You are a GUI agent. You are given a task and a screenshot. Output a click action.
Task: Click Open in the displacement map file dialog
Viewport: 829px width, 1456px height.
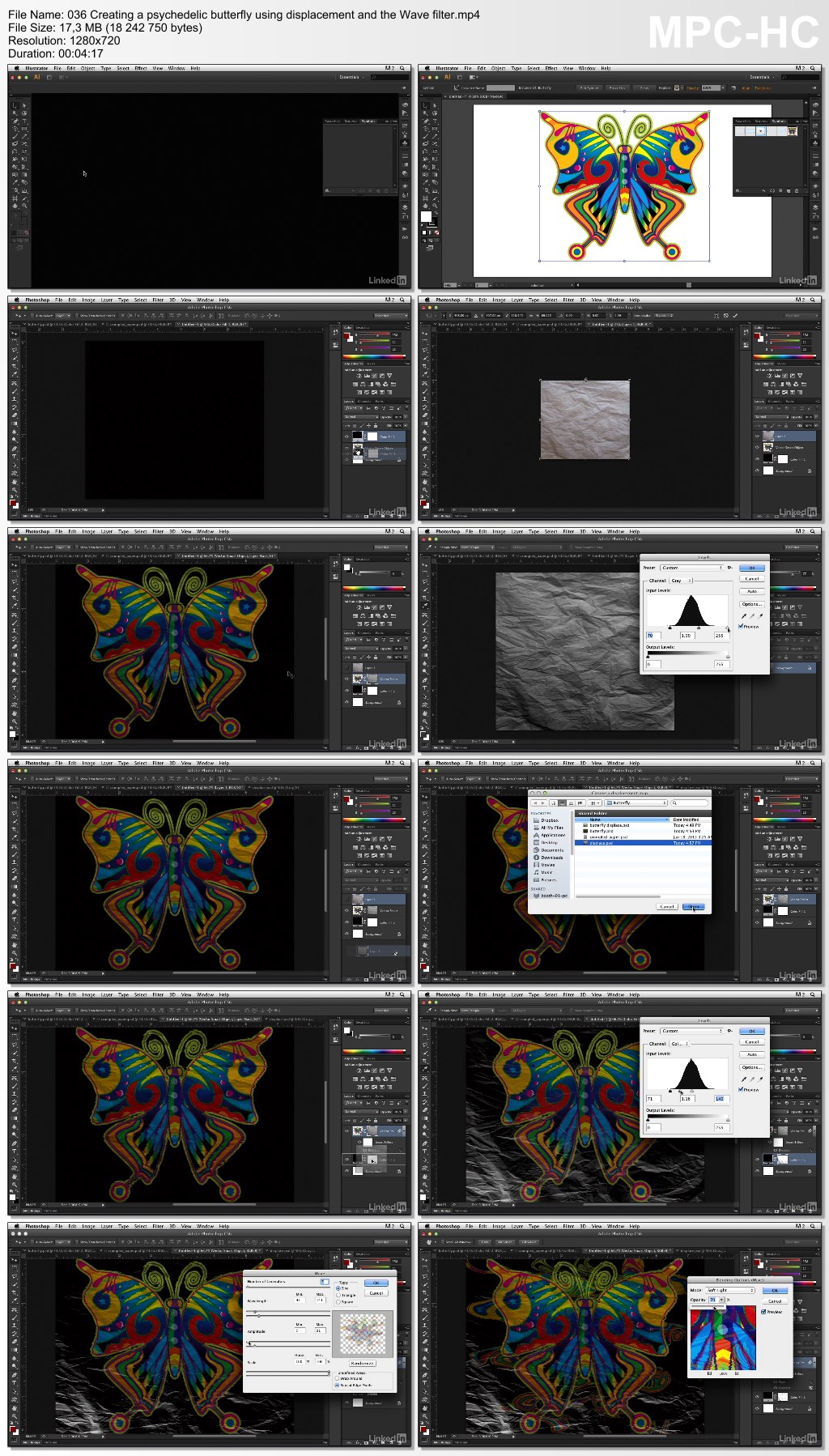pos(694,906)
